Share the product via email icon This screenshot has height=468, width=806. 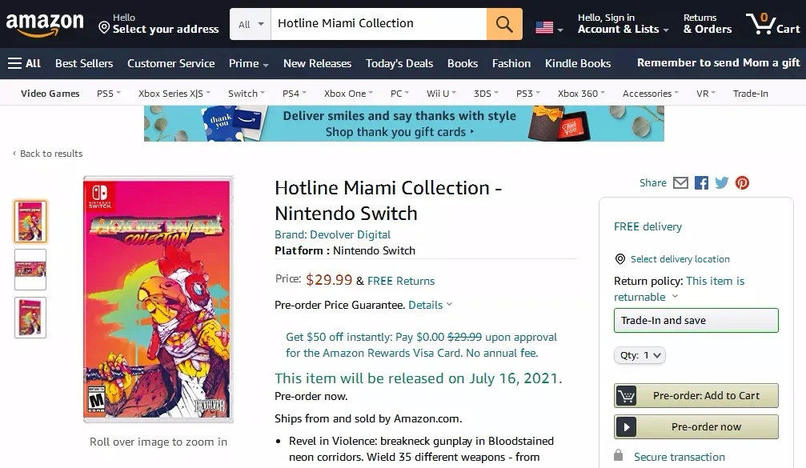tap(681, 183)
